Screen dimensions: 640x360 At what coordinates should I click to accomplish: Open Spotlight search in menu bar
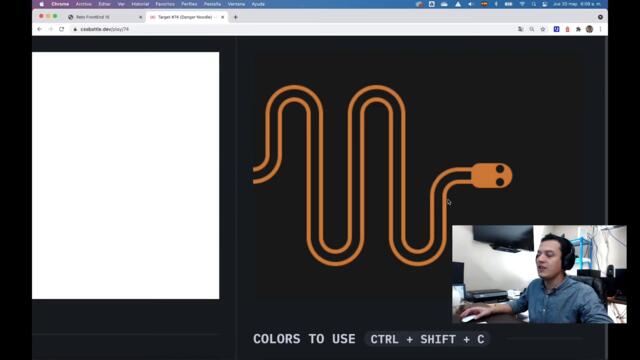click(x=533, y=4)
